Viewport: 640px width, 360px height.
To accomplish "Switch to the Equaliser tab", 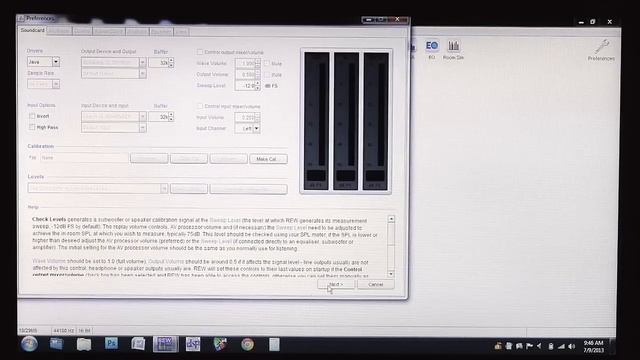I will tap(161, 31).
